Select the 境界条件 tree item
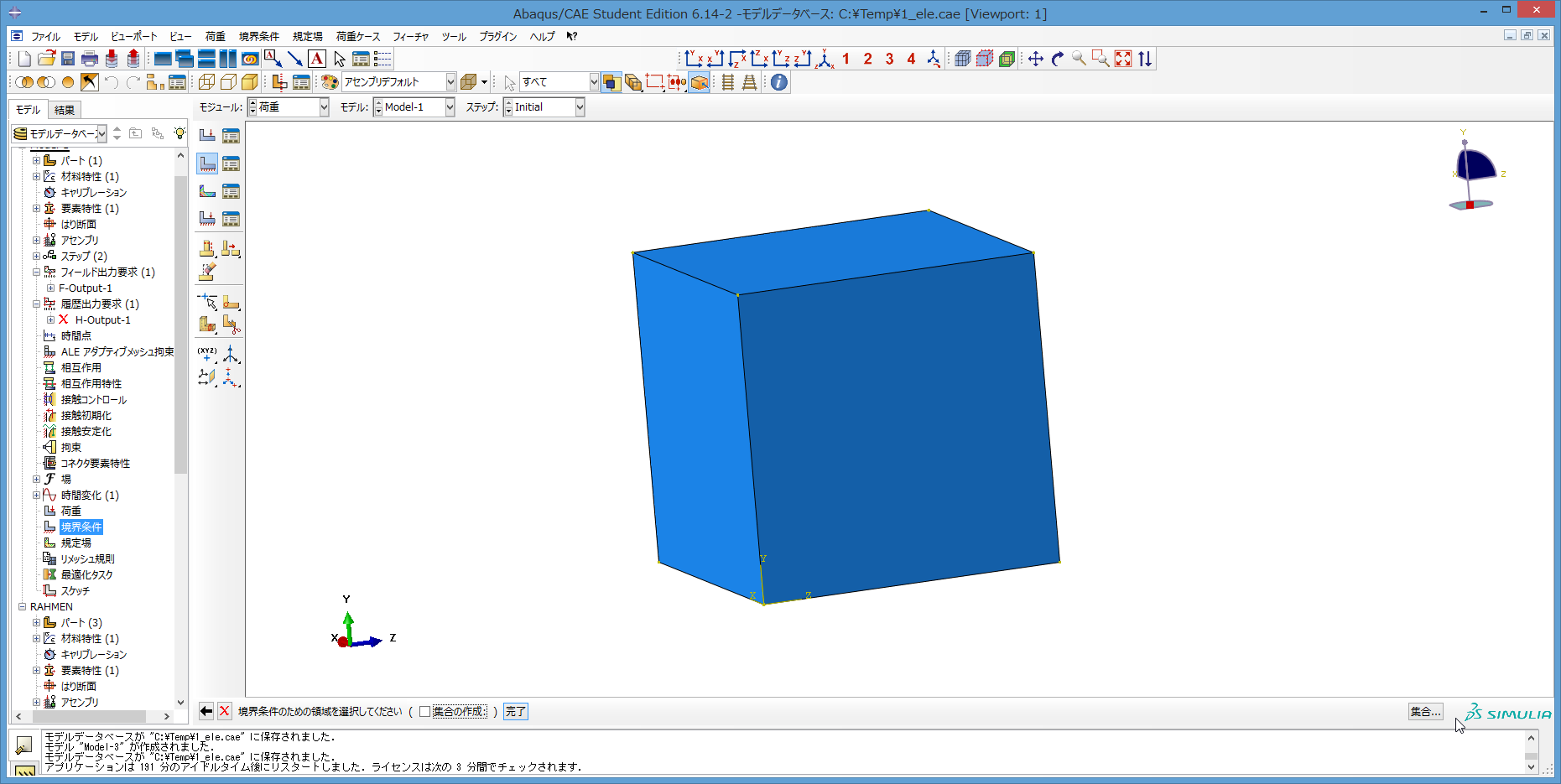 pyautogui.click(x=81, y=527)
